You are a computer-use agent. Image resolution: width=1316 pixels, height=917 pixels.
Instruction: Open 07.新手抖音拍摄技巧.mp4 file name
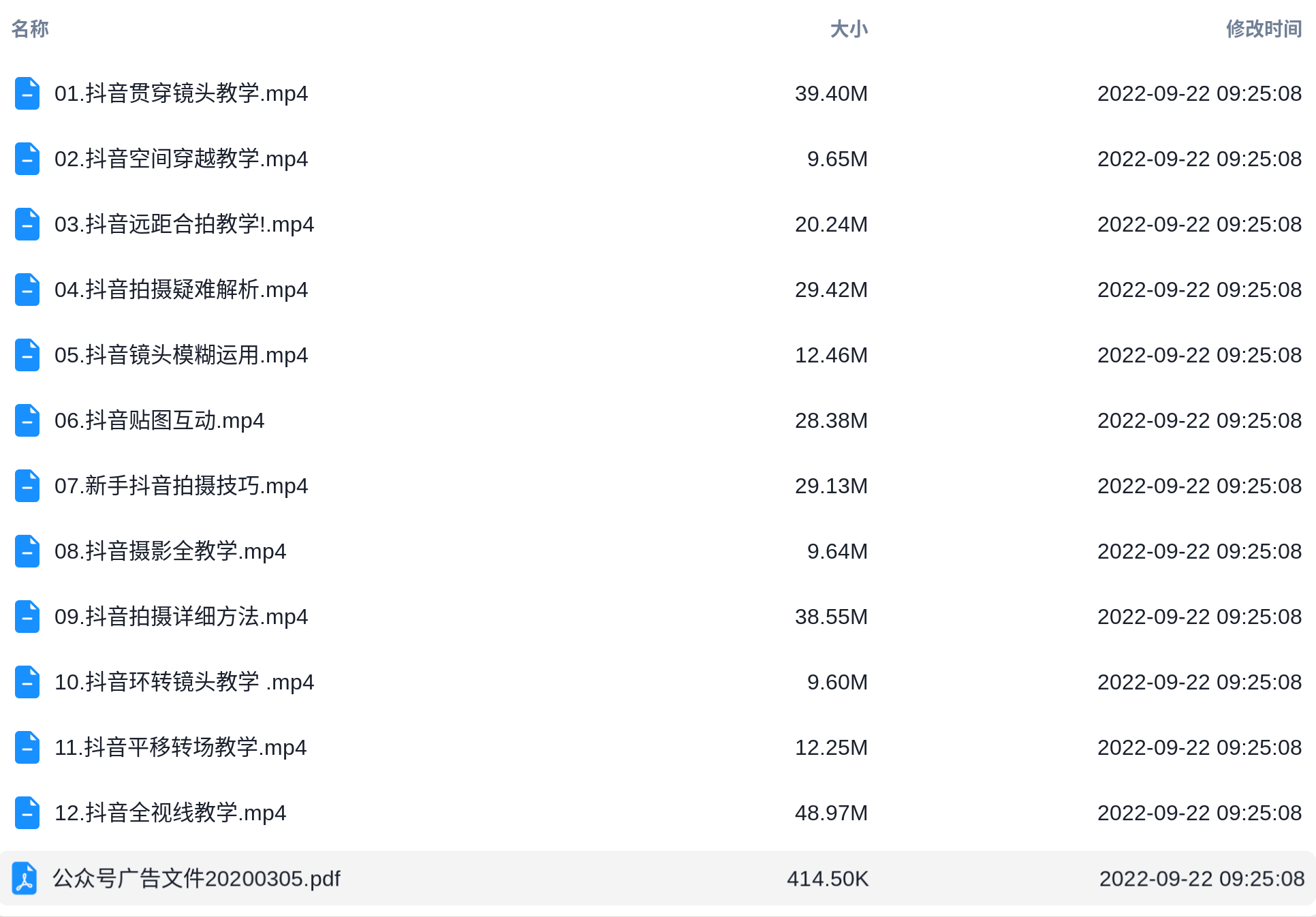(181, 486)
